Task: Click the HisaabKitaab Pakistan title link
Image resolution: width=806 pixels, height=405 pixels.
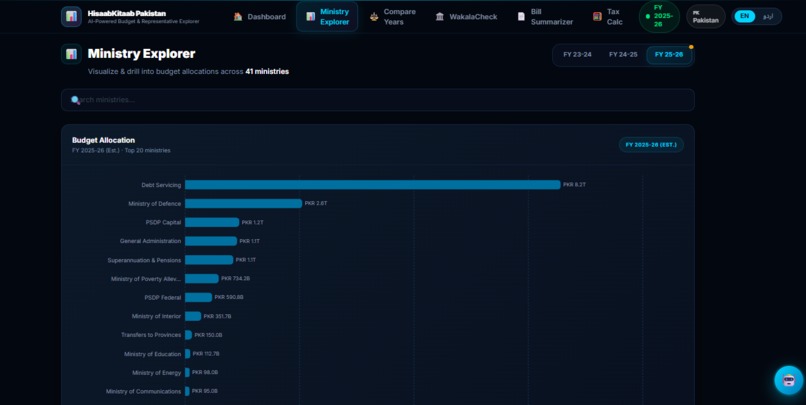Action: click(126, 13)
